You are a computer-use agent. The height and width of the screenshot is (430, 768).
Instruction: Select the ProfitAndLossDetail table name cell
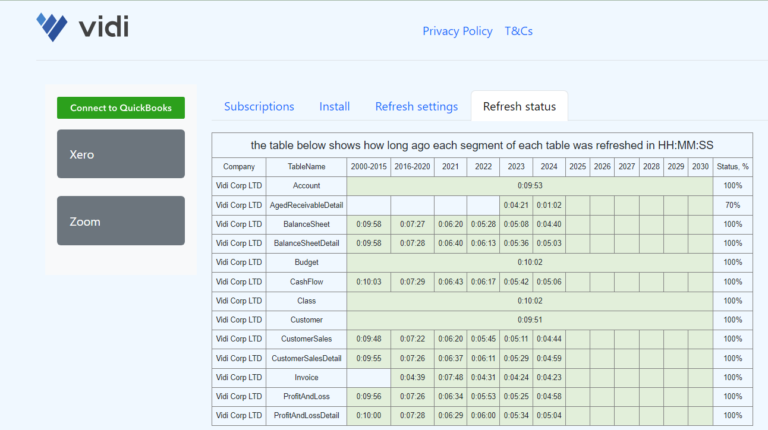pyautogui.click(x=307, y=416)
